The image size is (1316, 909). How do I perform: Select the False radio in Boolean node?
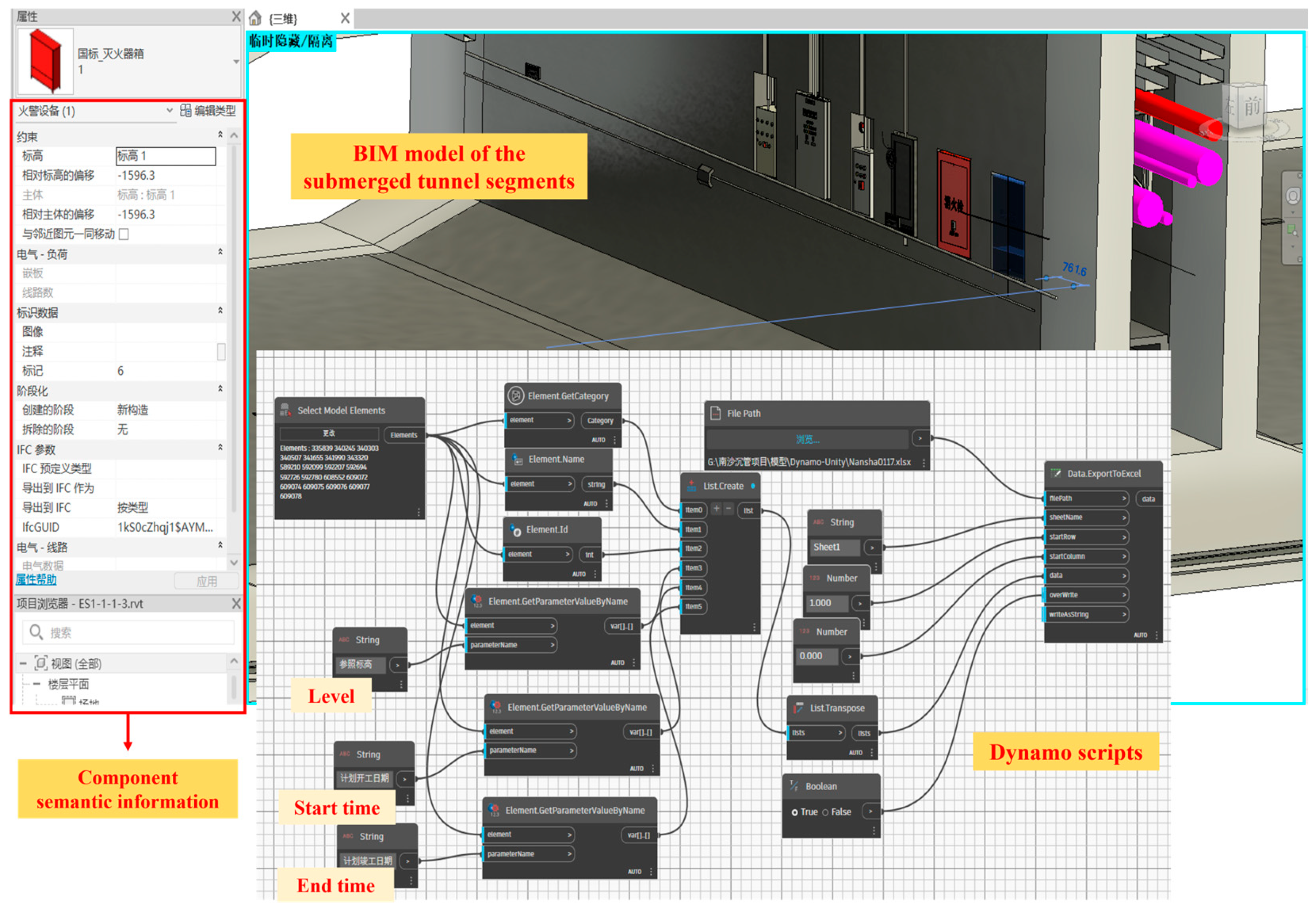tap(825, 812)
